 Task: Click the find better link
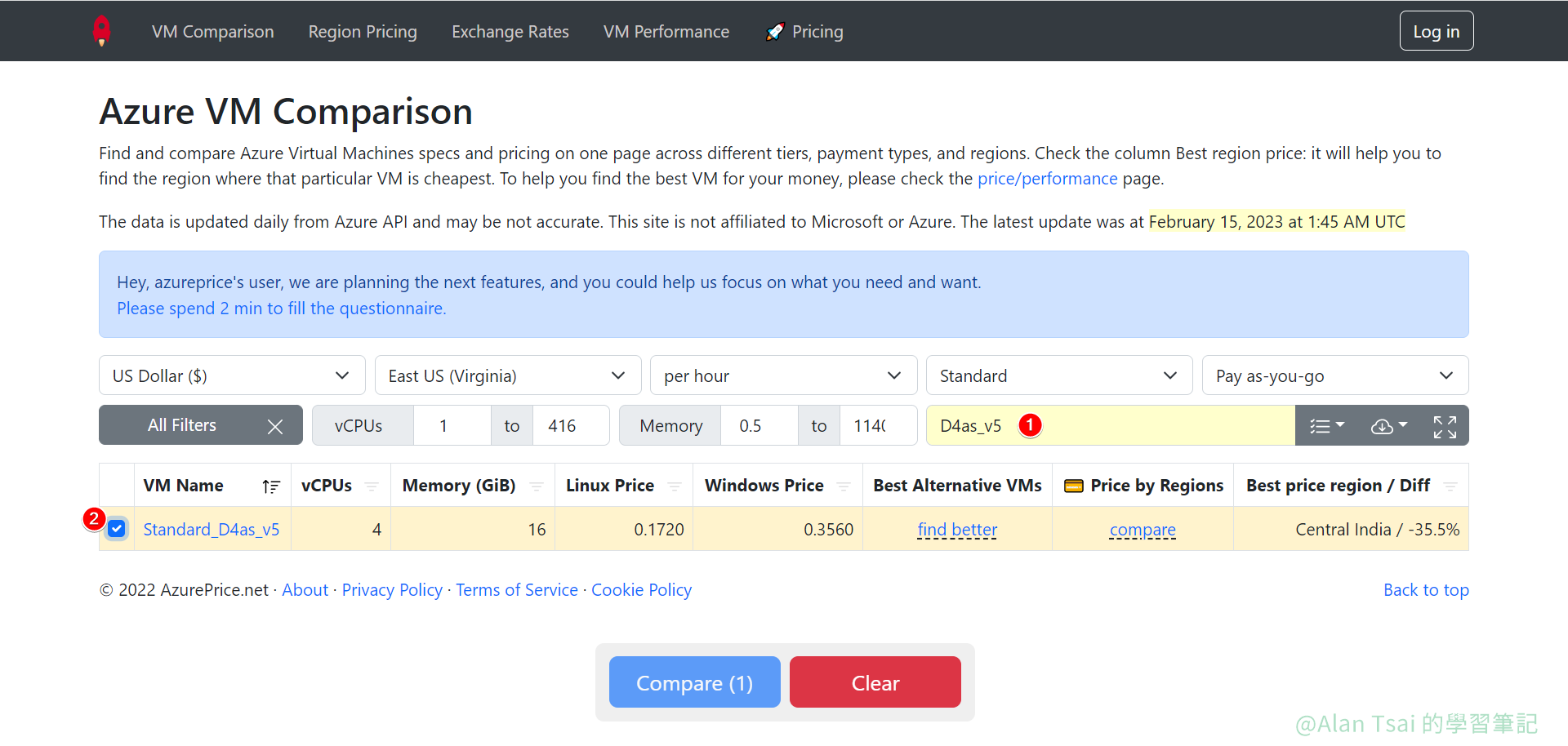click(x=957, y=530)
